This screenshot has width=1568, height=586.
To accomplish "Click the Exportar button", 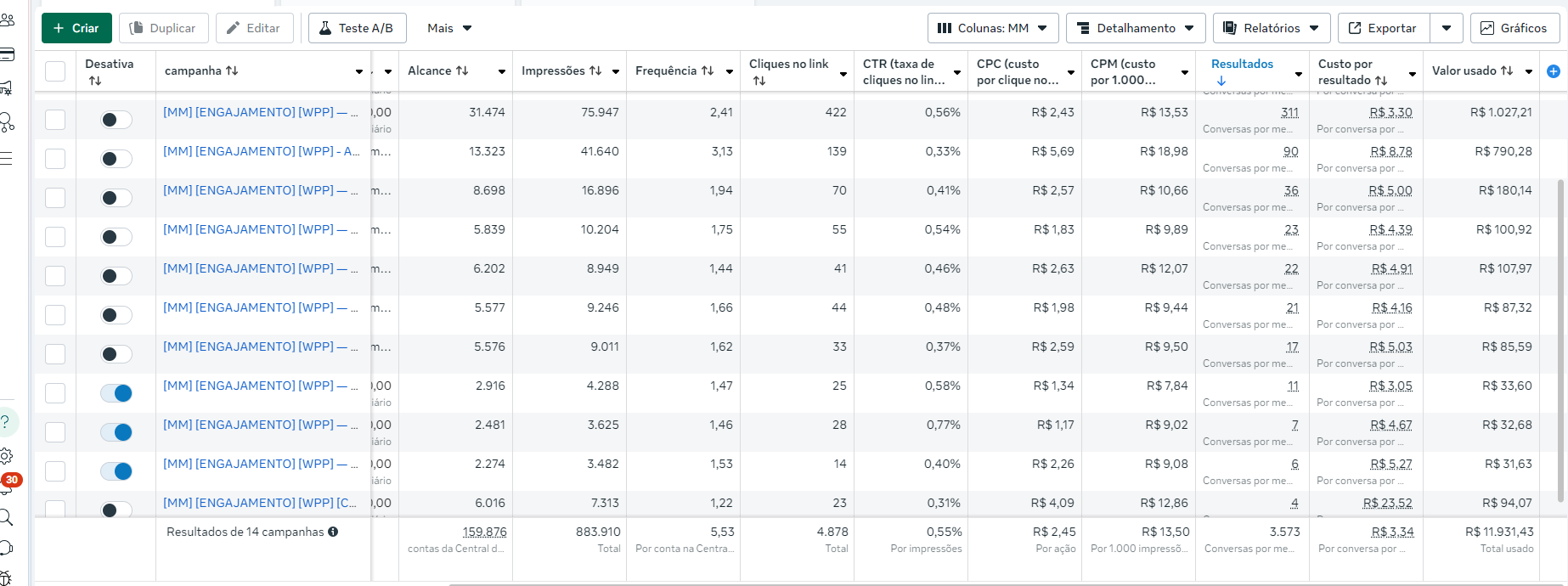I will point(1383,28).
